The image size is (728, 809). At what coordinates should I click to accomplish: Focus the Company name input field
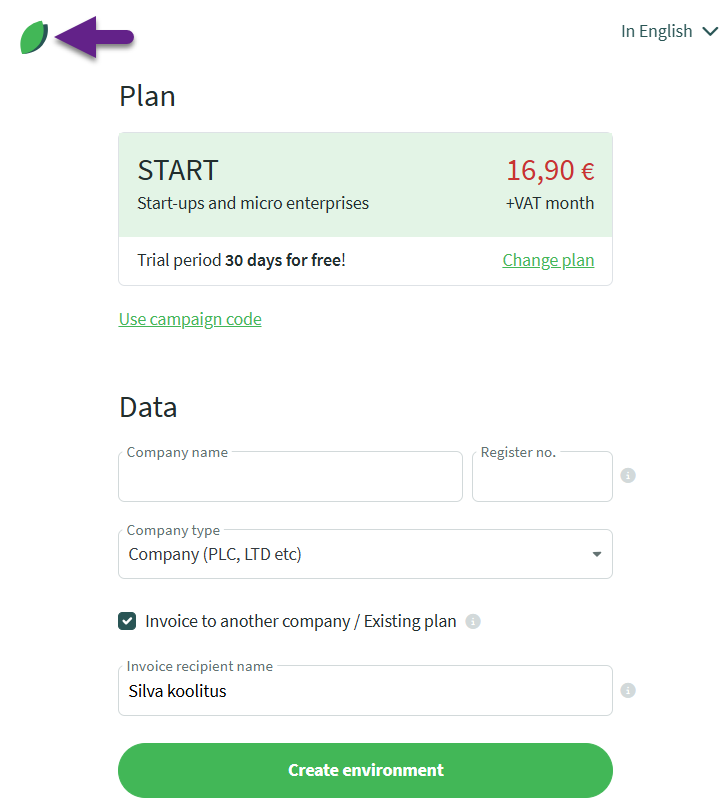pos(290,479)
